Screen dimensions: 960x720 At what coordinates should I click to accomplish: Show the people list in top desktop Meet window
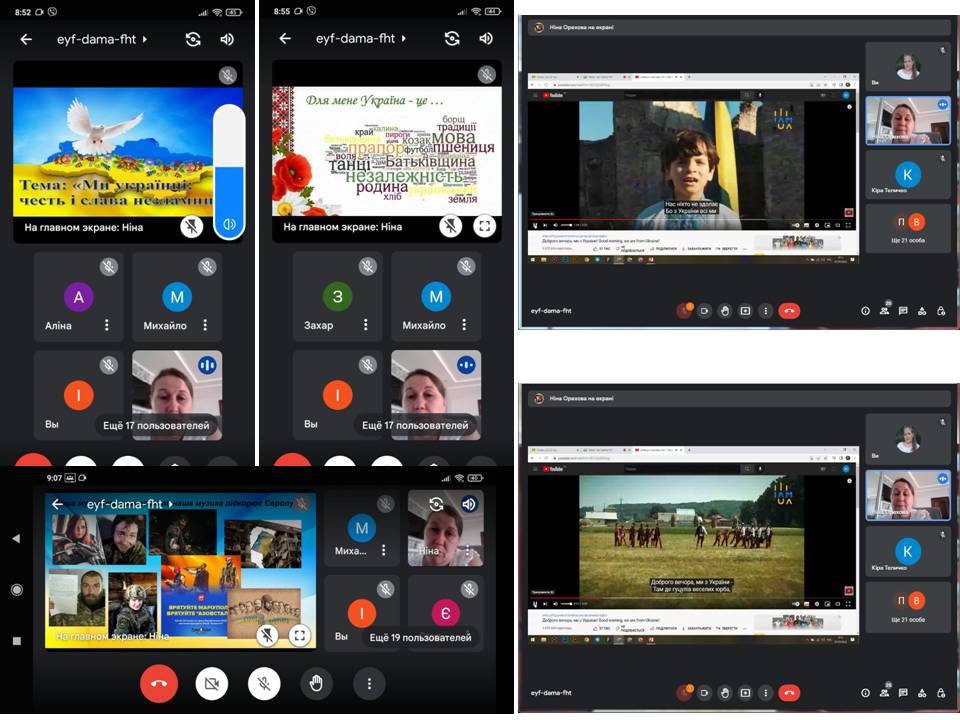point(885,310)
